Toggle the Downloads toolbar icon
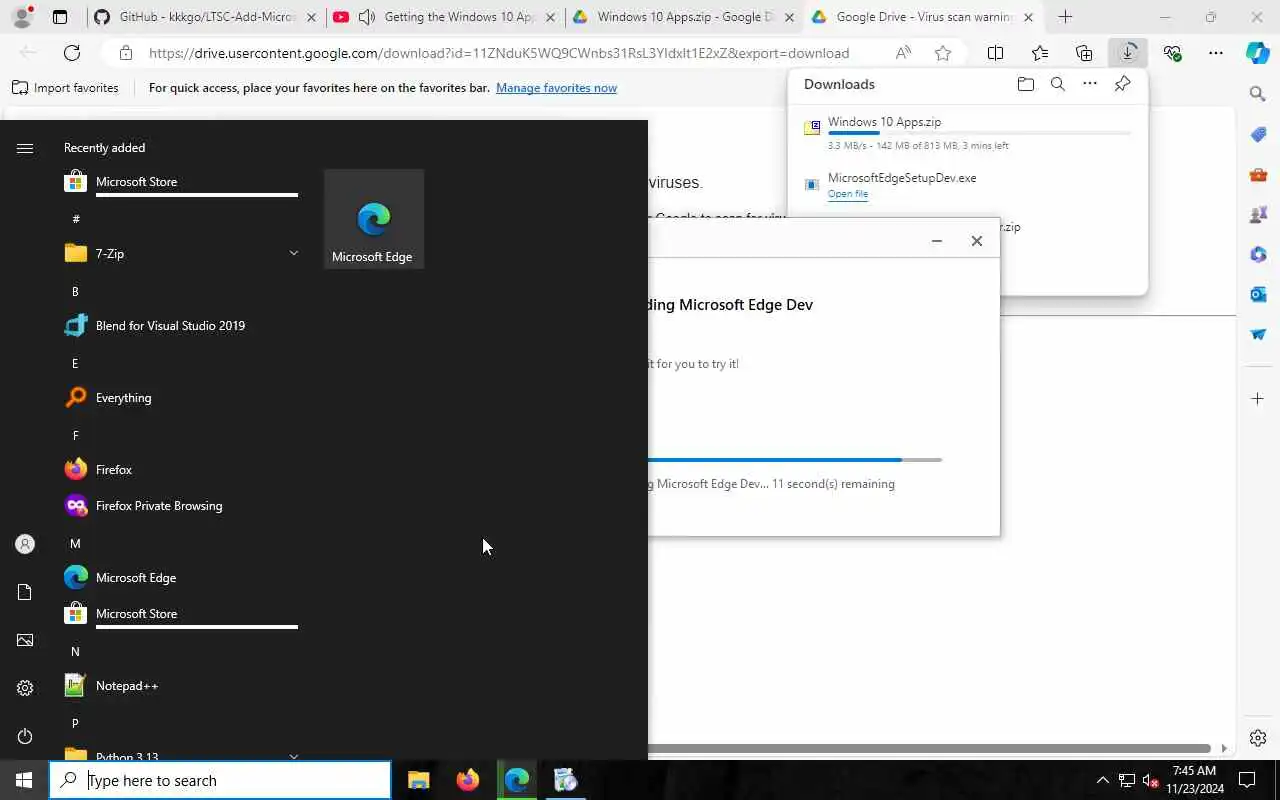Image resolution: width=1280 pixels, height=800 pixels. pyautogui.click(x=1128, y=53)
